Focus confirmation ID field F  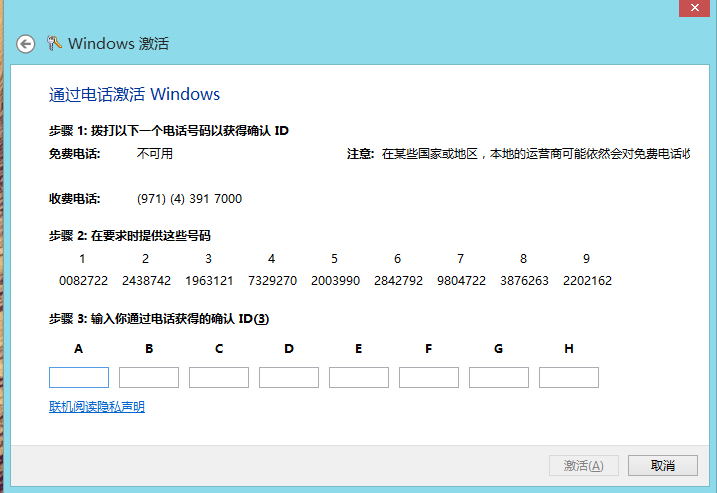pyautogui.click(x=428, y=377)
